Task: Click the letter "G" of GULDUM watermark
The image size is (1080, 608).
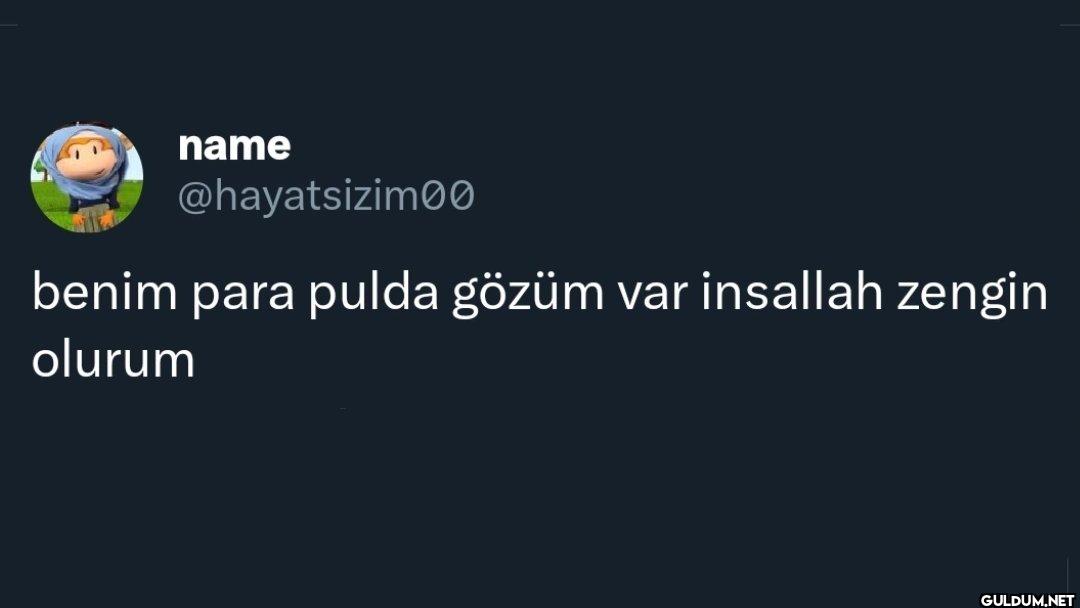Action: coord(986,600)
